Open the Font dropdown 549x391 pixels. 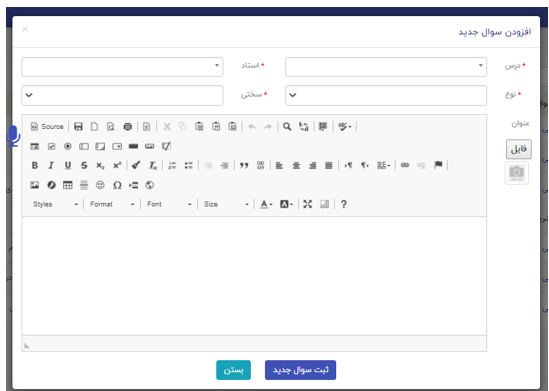pos(169,204)
